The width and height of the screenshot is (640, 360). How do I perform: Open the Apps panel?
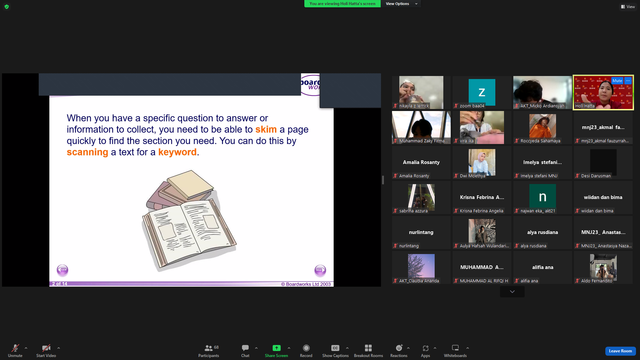(425, 350)
